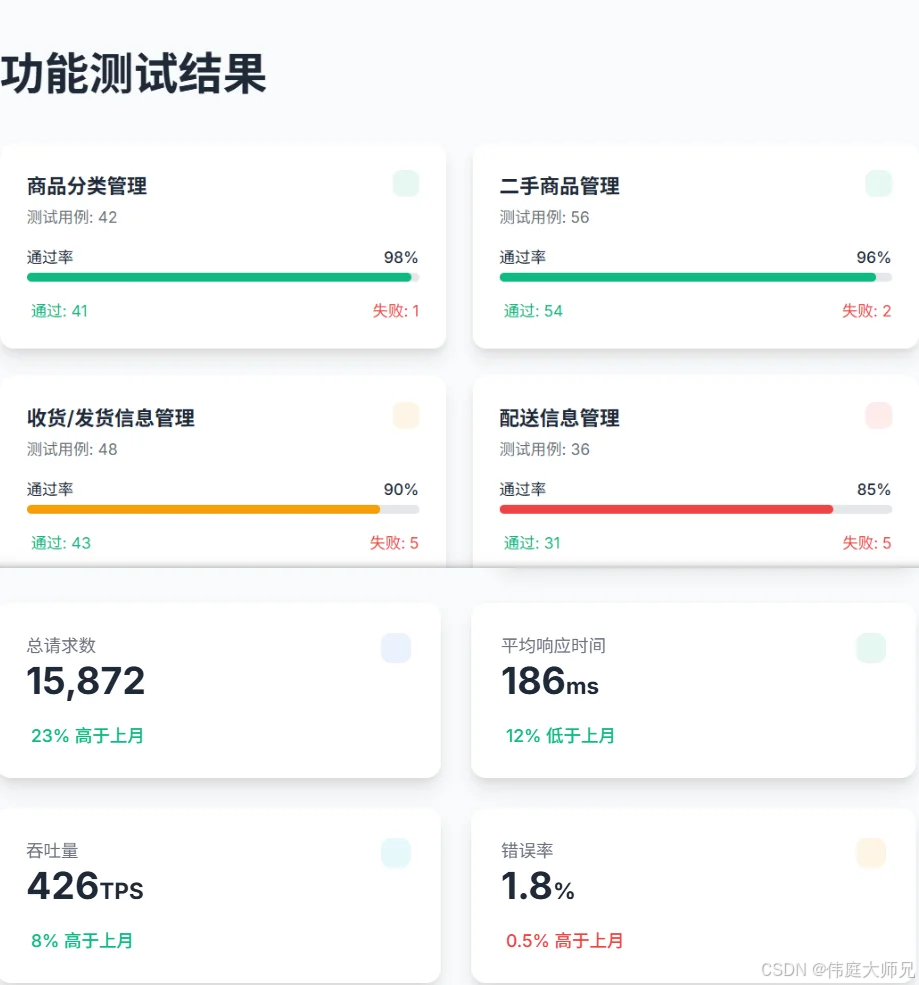Click the text 测试用例: 48

pyautogui.click(x=72, y=449)
